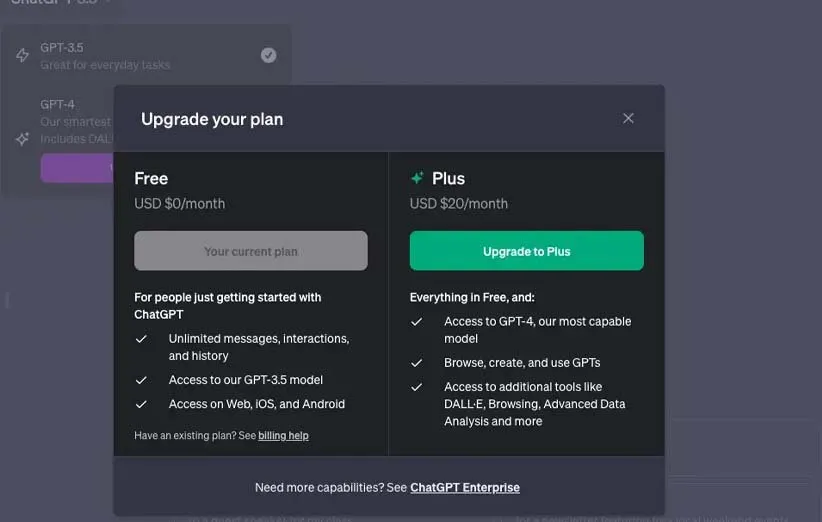Screen dimensions: 822x522
Task: Click the green sparkle icon beside Plus
Action: tap(417, 178)
